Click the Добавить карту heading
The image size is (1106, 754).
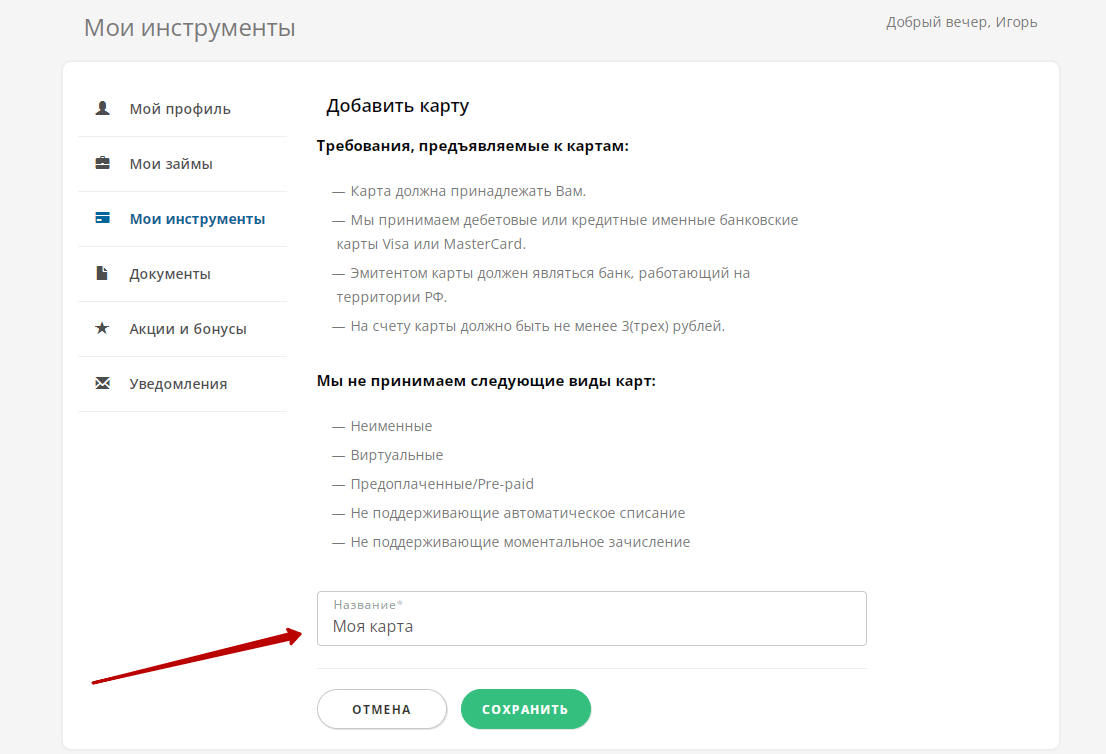tap(397, 106)
